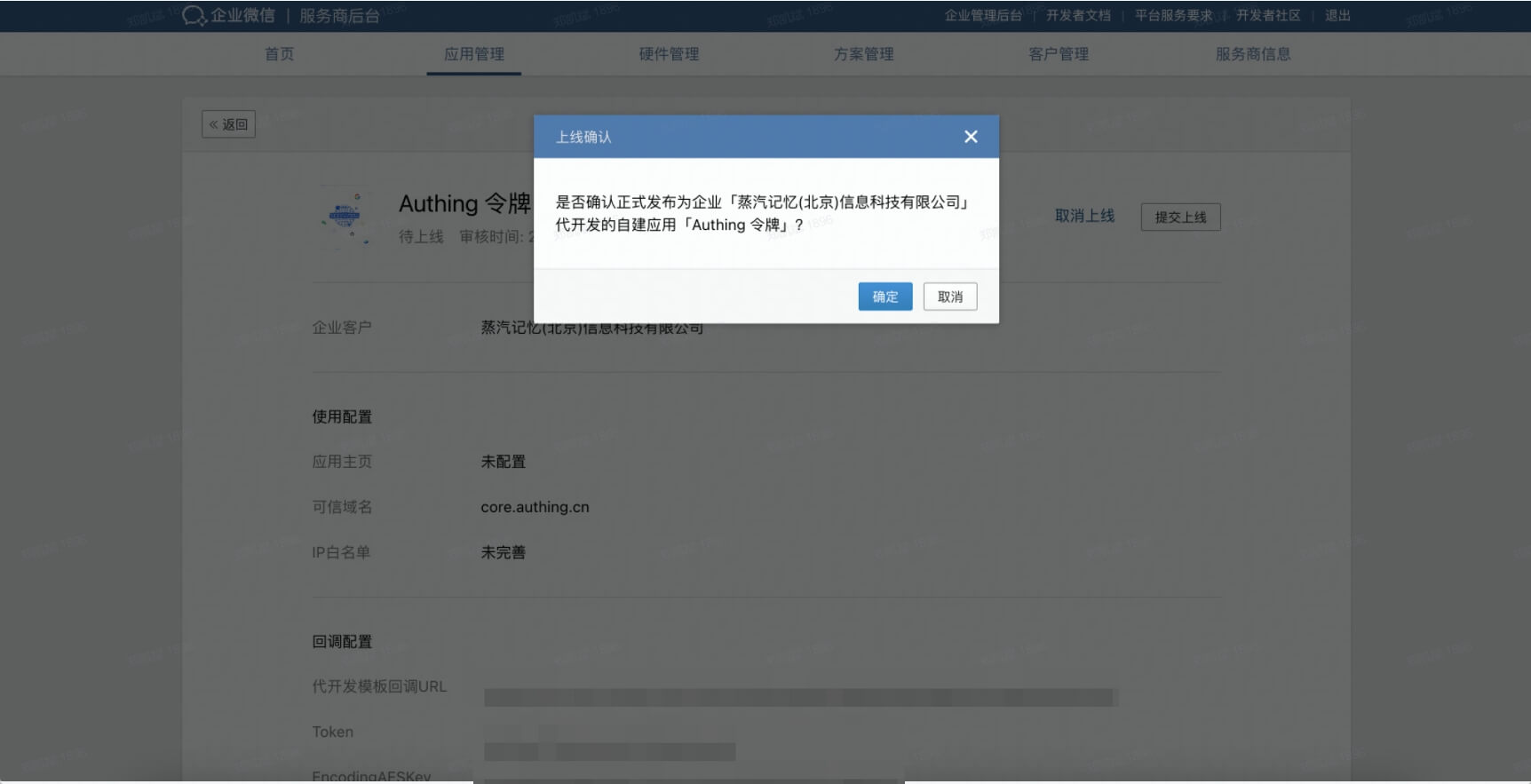Go back using the 返回 button
Viewport: 1531px width, 784px height.
pos(228,124)
